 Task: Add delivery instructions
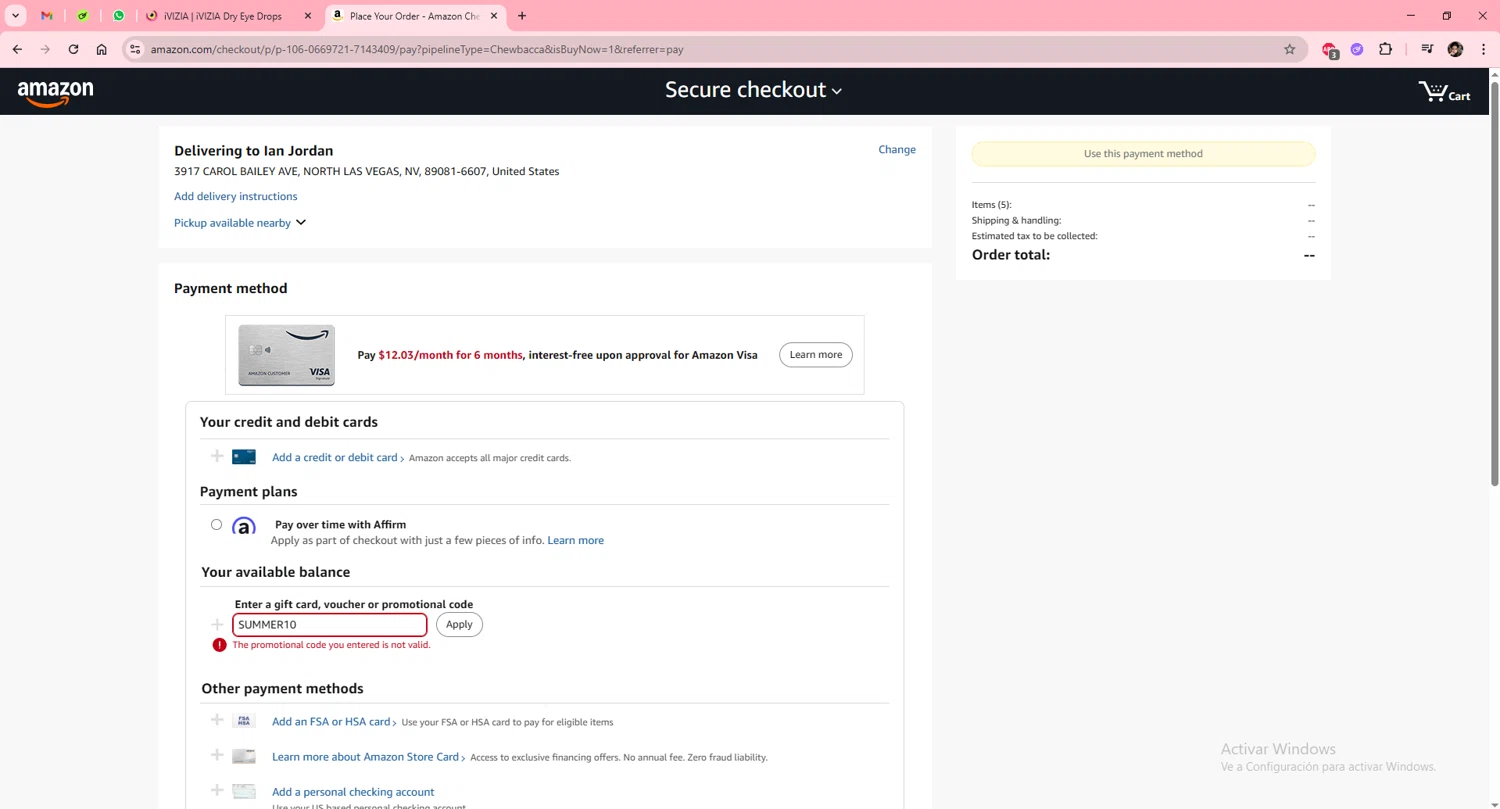tap(235, 196)
